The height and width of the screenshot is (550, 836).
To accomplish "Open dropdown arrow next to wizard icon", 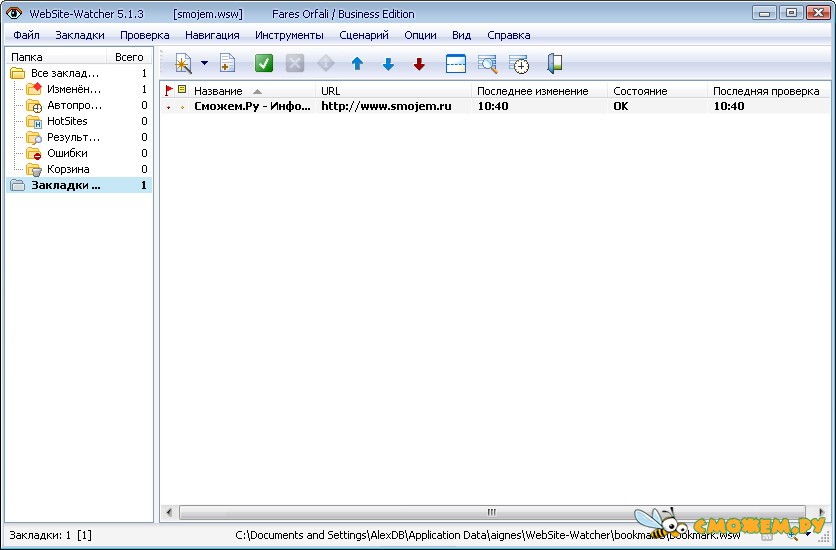I will [204, 63].
